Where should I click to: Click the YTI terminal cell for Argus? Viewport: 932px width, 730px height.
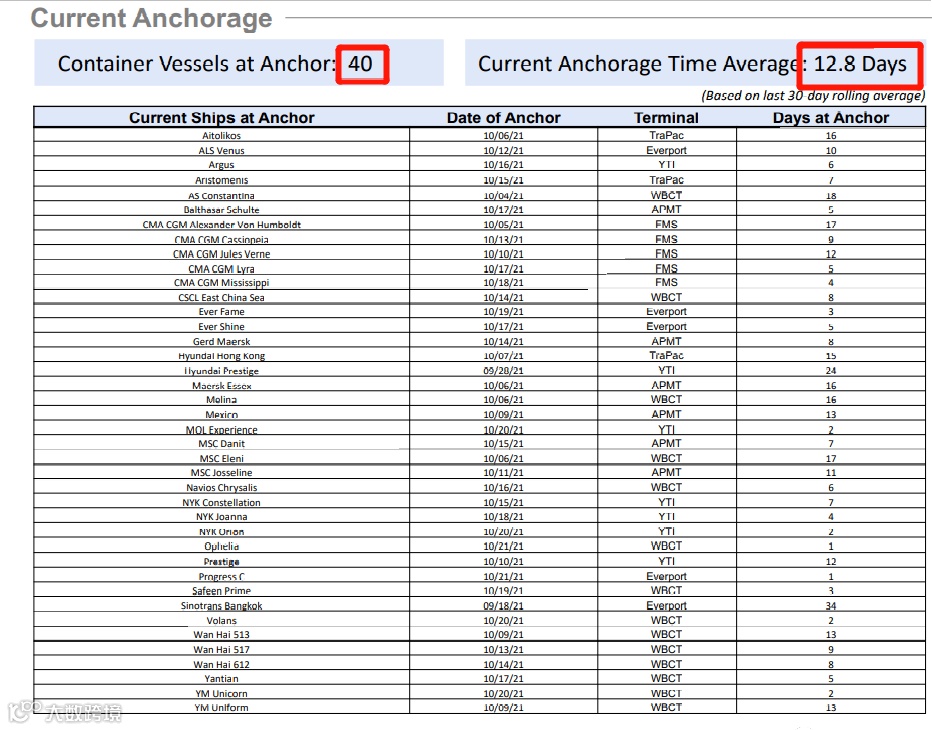click(666, 165)
